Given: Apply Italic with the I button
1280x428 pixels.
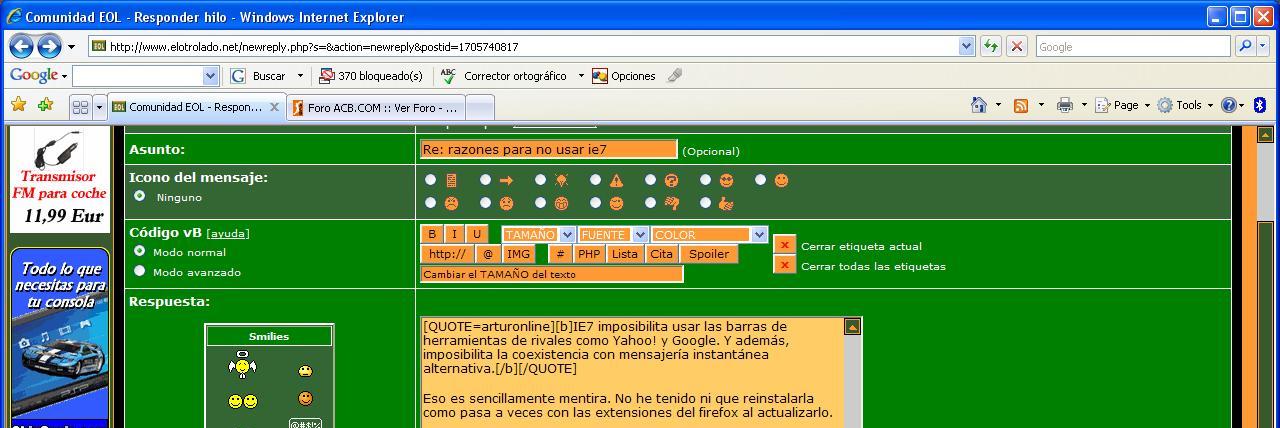Looking at the screenshot, I should 455,234.
